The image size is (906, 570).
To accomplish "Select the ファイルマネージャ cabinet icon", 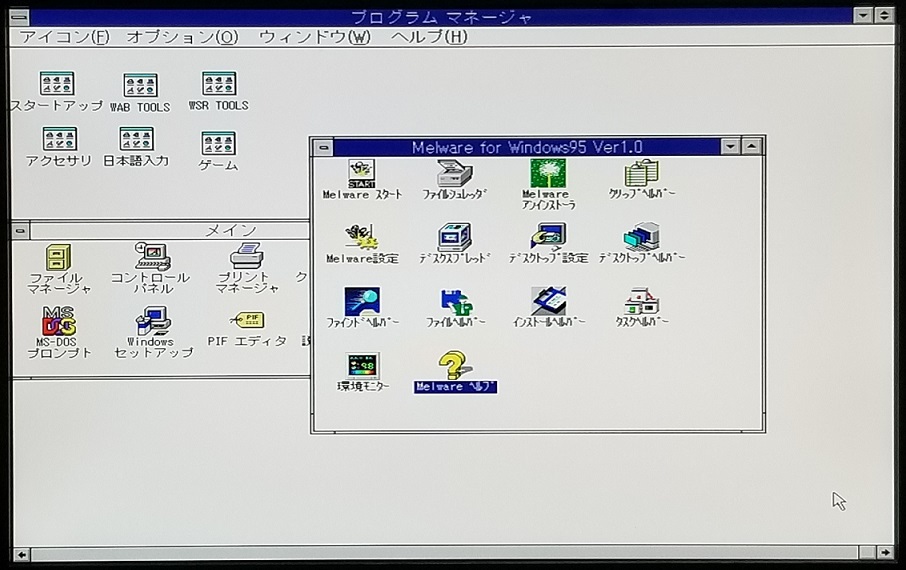I will click(x=58, y=258).
